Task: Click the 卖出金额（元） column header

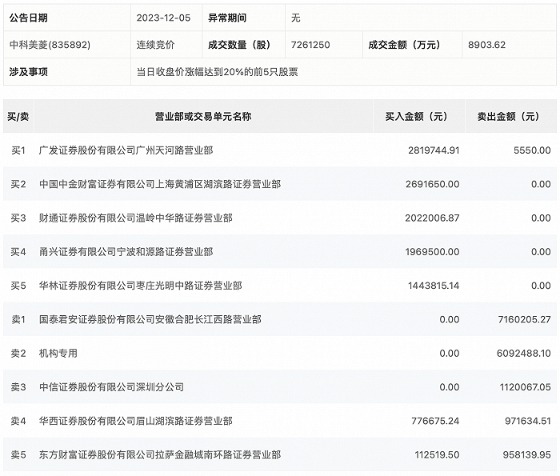Action: click(509, 116)
